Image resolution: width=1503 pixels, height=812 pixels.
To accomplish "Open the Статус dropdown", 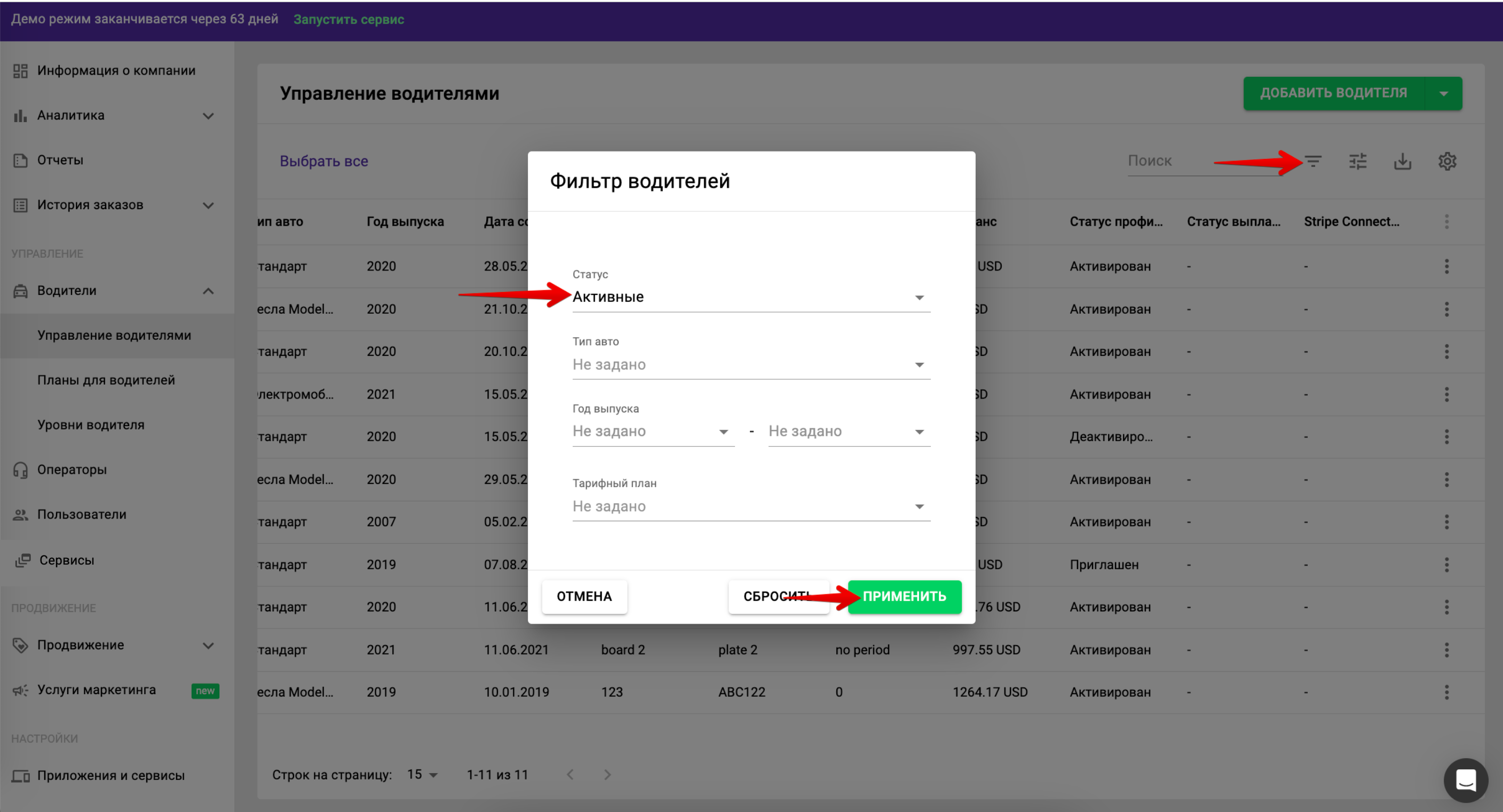I will (x=750, y=297).
